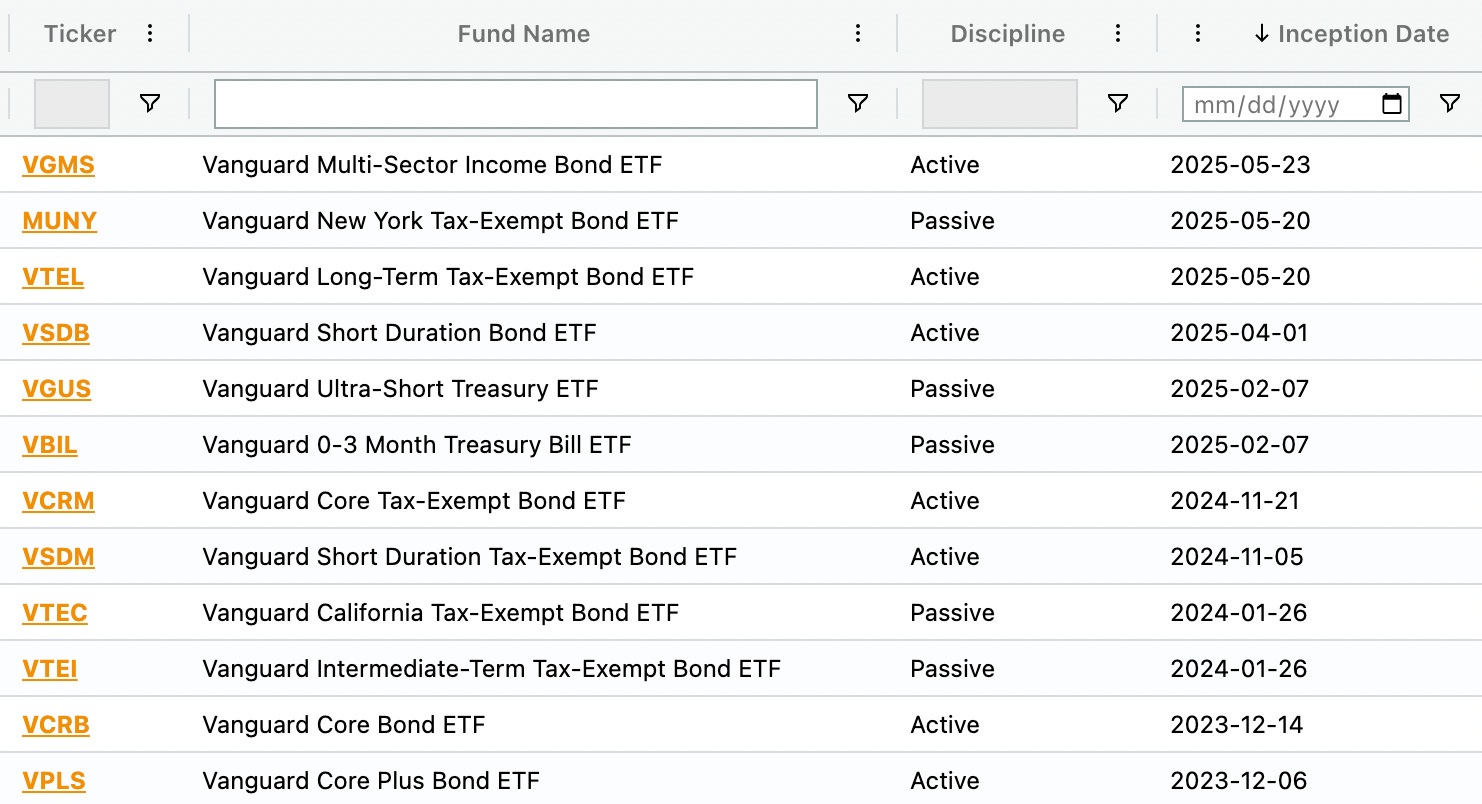Open the VSDM ticker link
This screenshot has height=804, width=1482.
tap(58, 557)
